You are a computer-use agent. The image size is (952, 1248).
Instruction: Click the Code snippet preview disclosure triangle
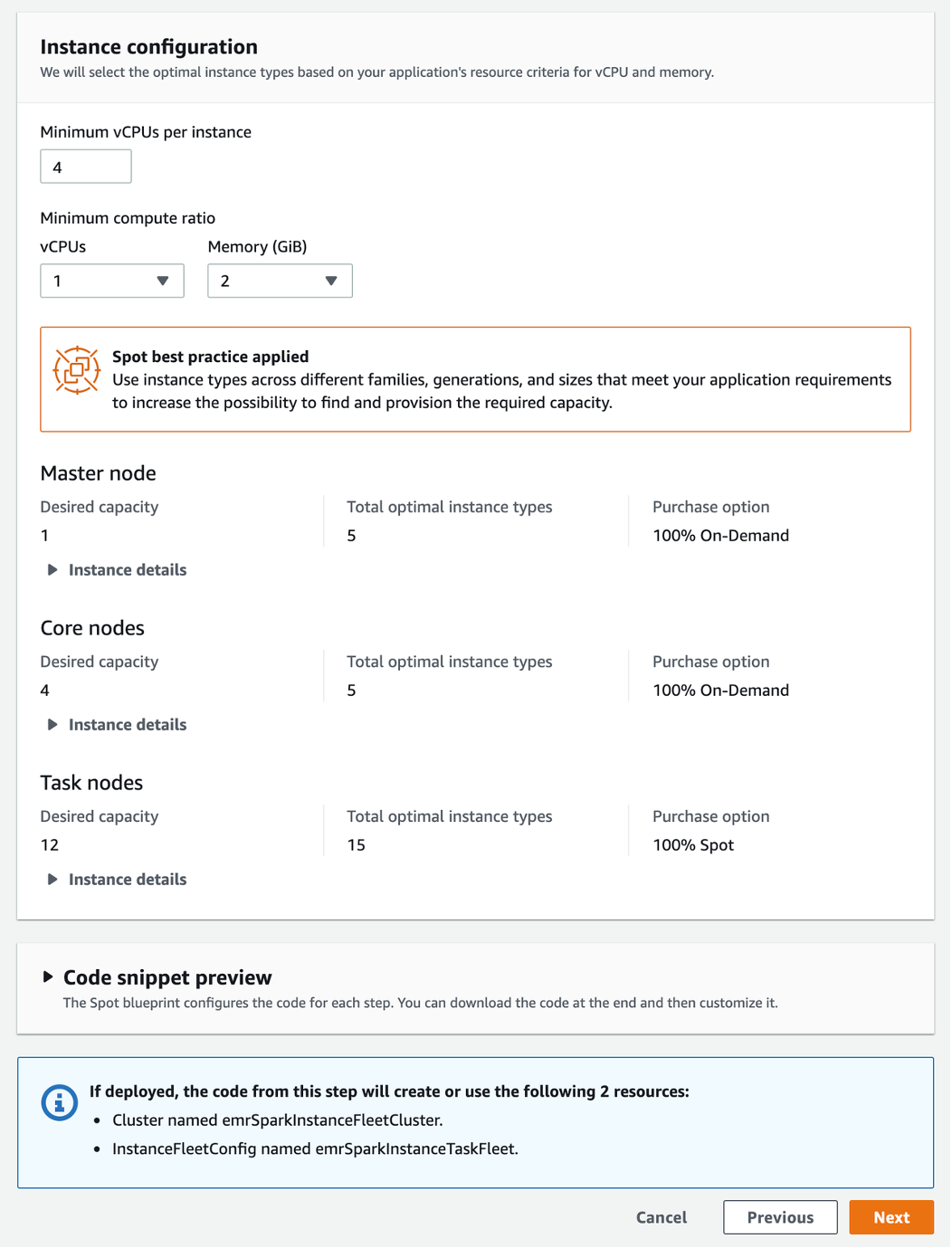tap(48, 976)
